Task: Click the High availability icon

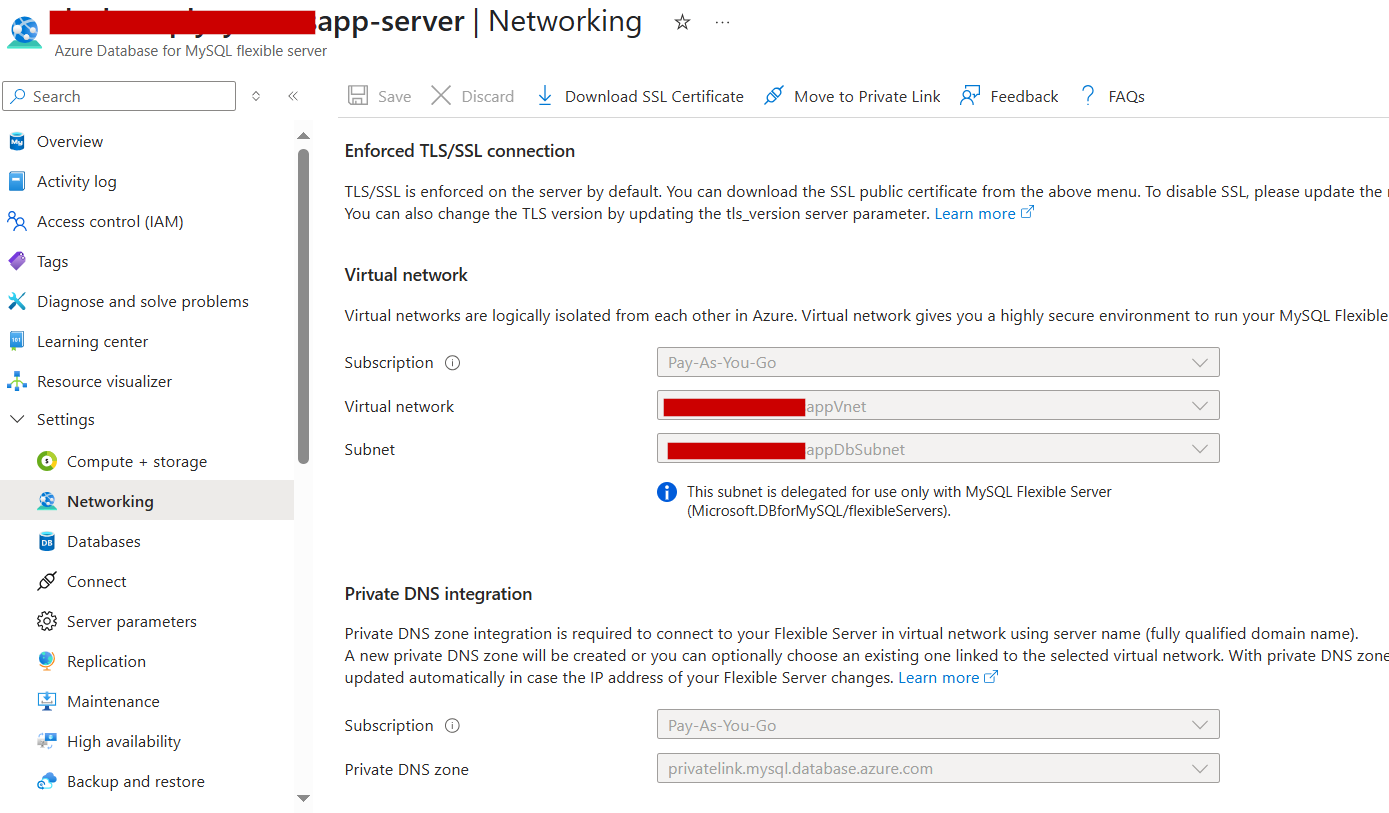Action: coord(47,742)
